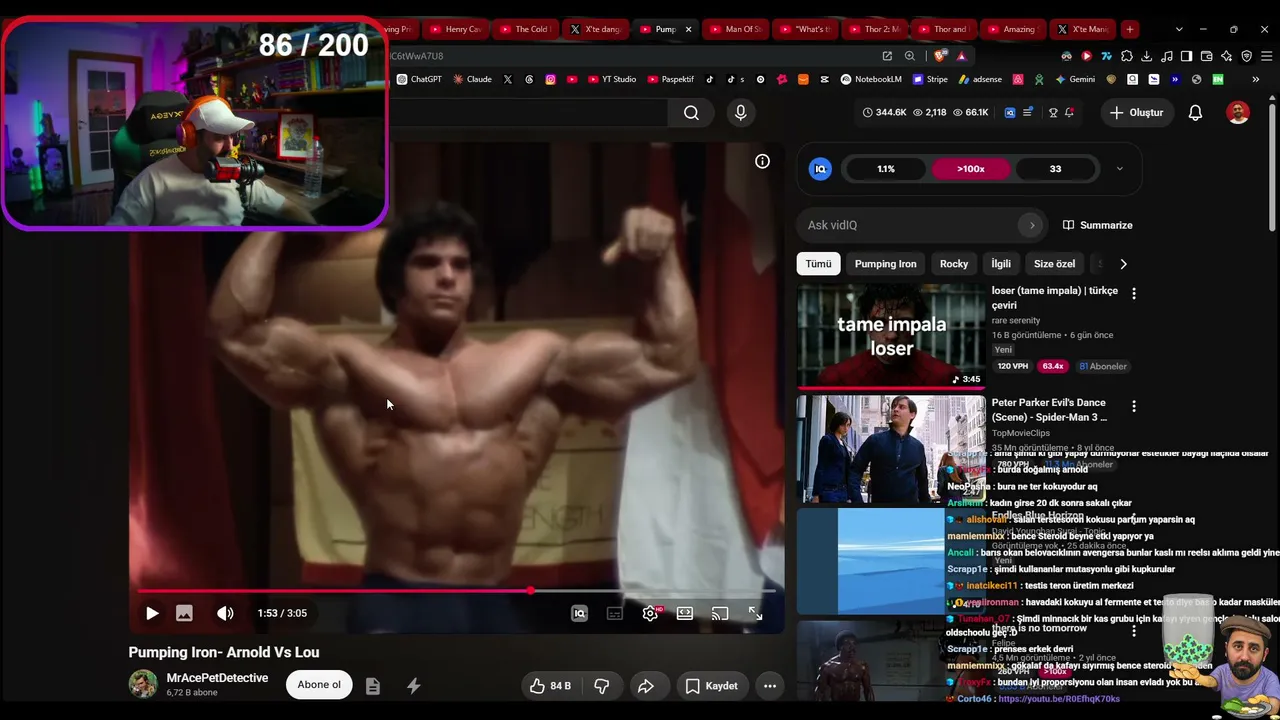Open the thumbnail image icon in player controls
The width and height of the screenshot is (1280, 720).
pos(184,613)
